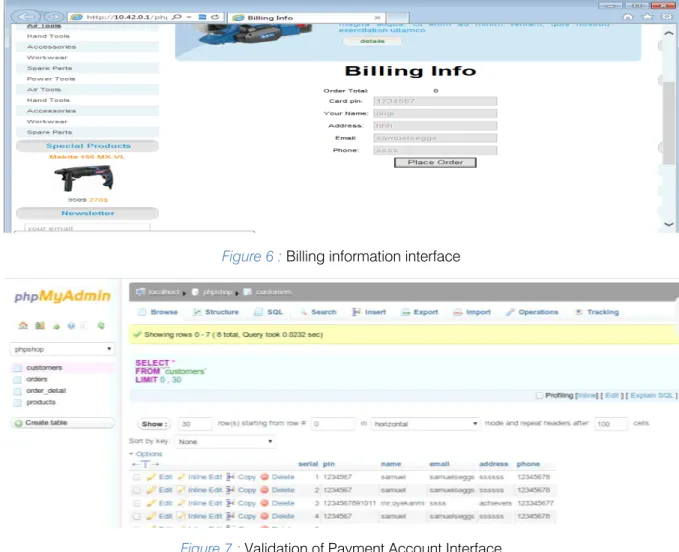Click the table icon next to orders
Image resolution: width=679 pixels, height=552 pixels.
pyautogui.click(x=17, y=379)
